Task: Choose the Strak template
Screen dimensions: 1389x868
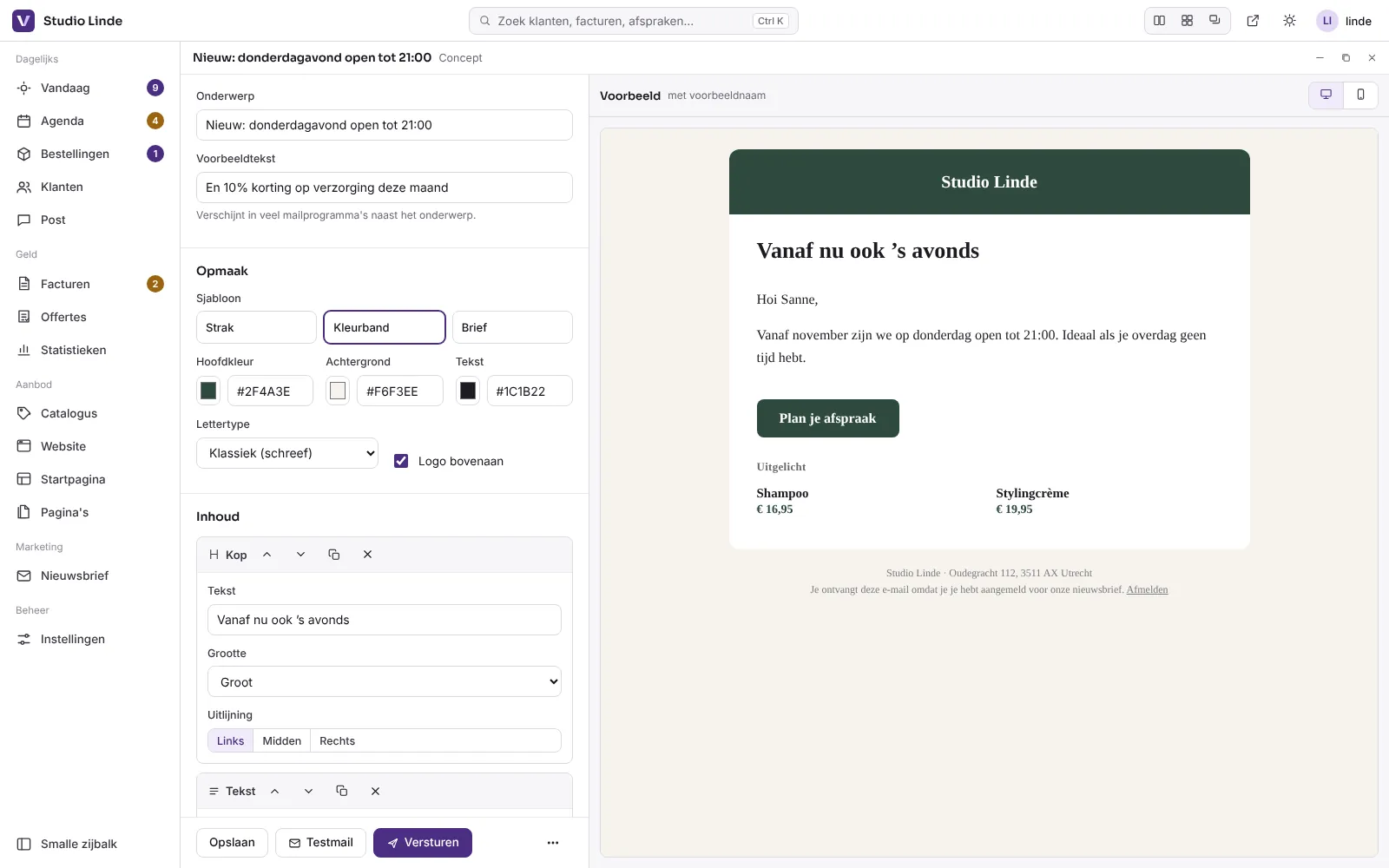Action: (x=256, y=327)
